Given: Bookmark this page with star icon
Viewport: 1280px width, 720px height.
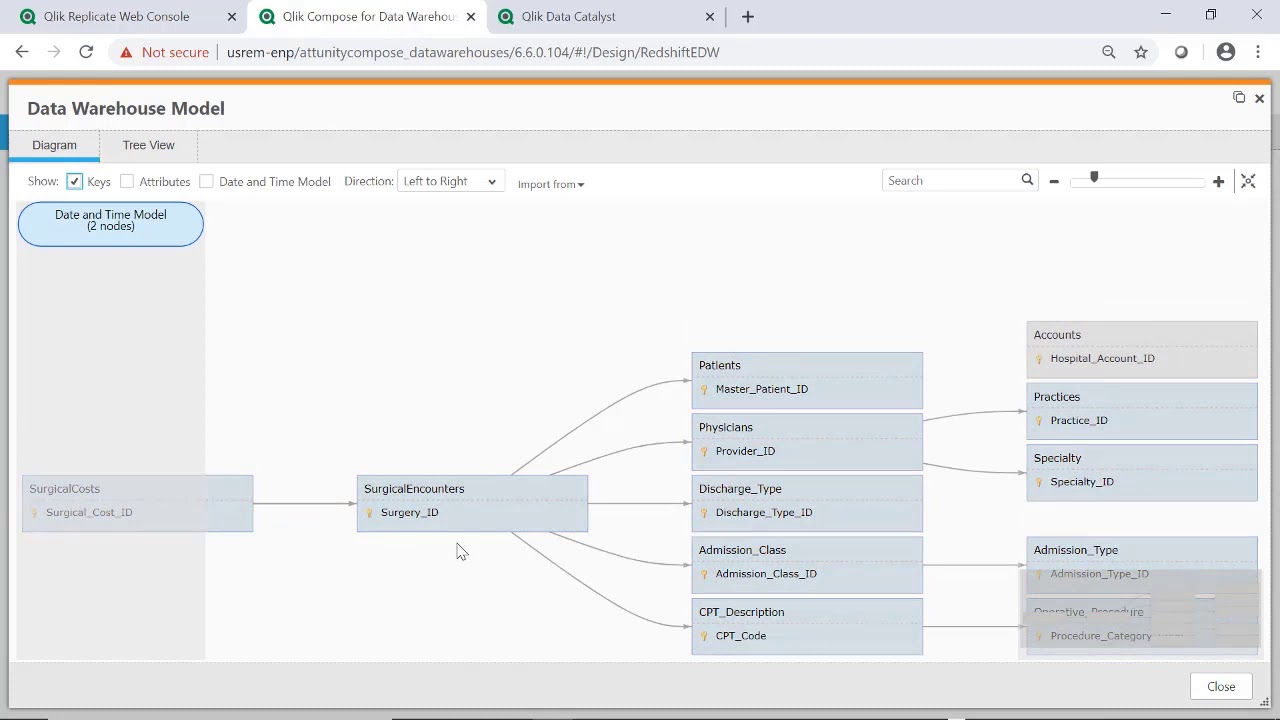Looking at the screenshot, I should pyautogui.click(x=1141, y=52).
